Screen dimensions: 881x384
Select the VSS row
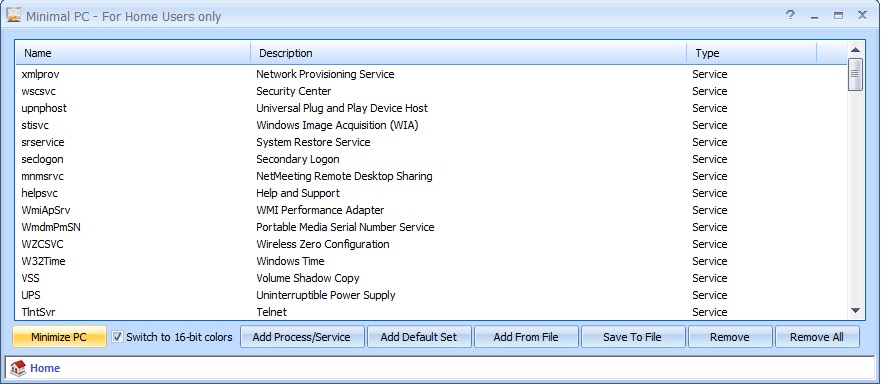pos(432,278)
